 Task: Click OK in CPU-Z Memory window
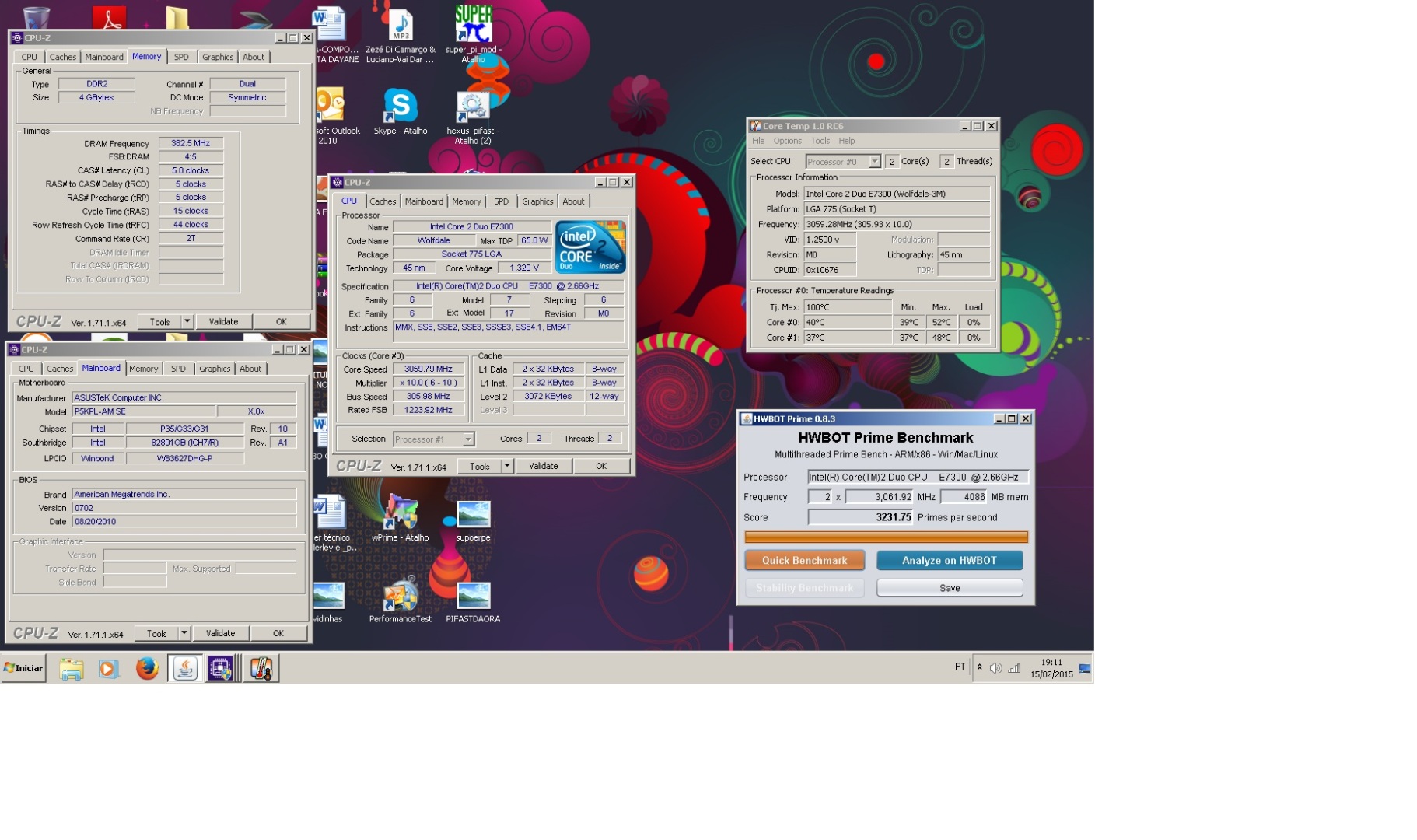click(x=281, y=321)
